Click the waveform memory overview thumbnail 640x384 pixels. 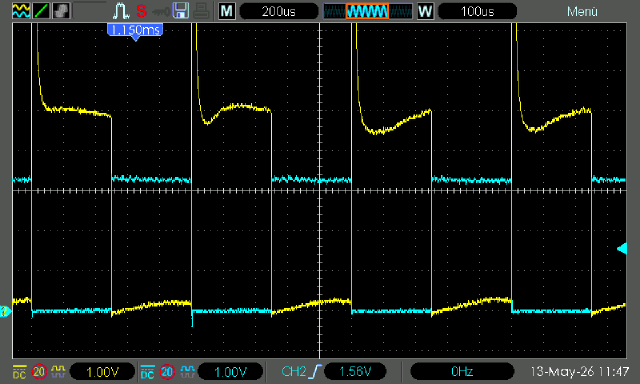368,11
